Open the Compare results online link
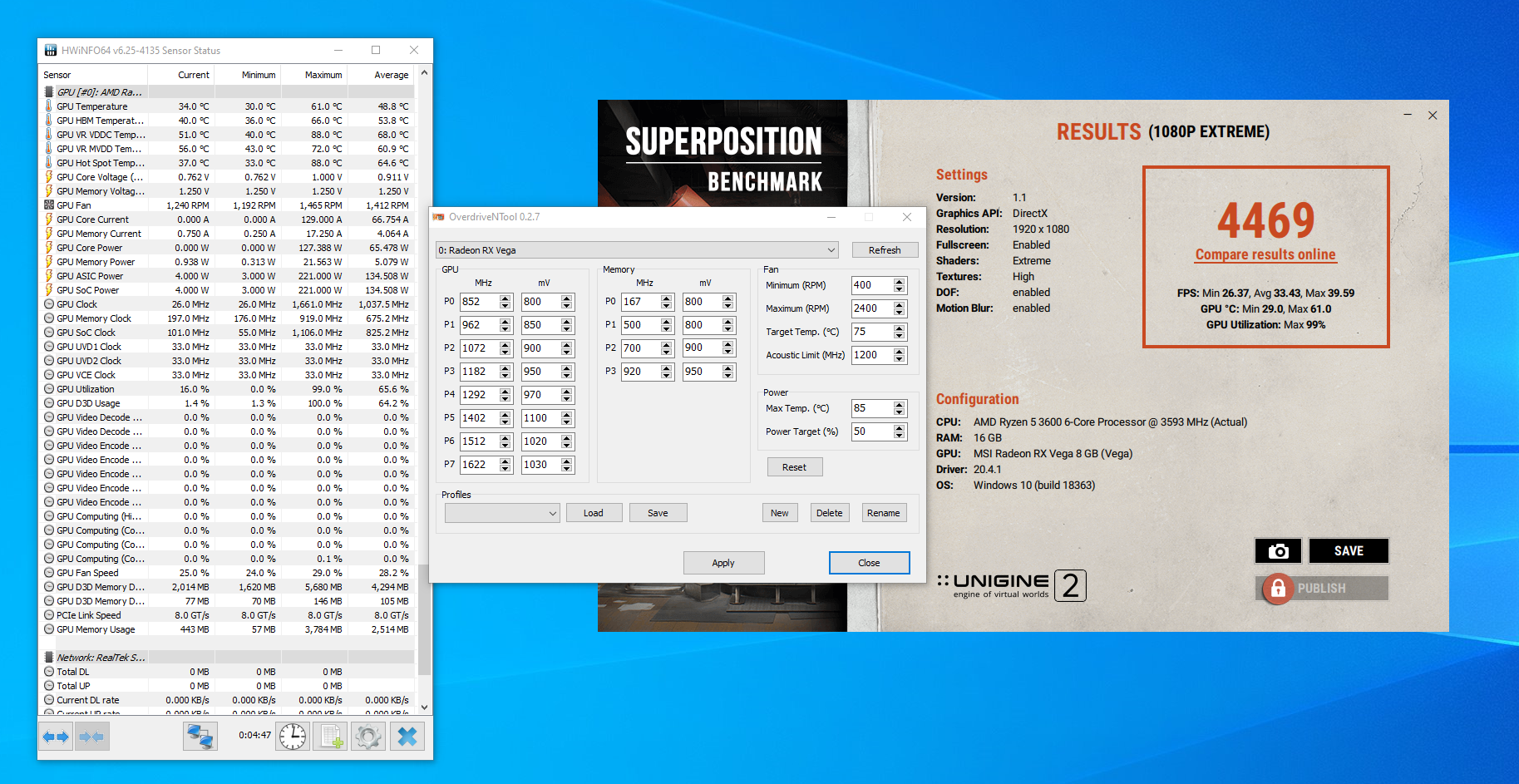 coord(1265,254)
